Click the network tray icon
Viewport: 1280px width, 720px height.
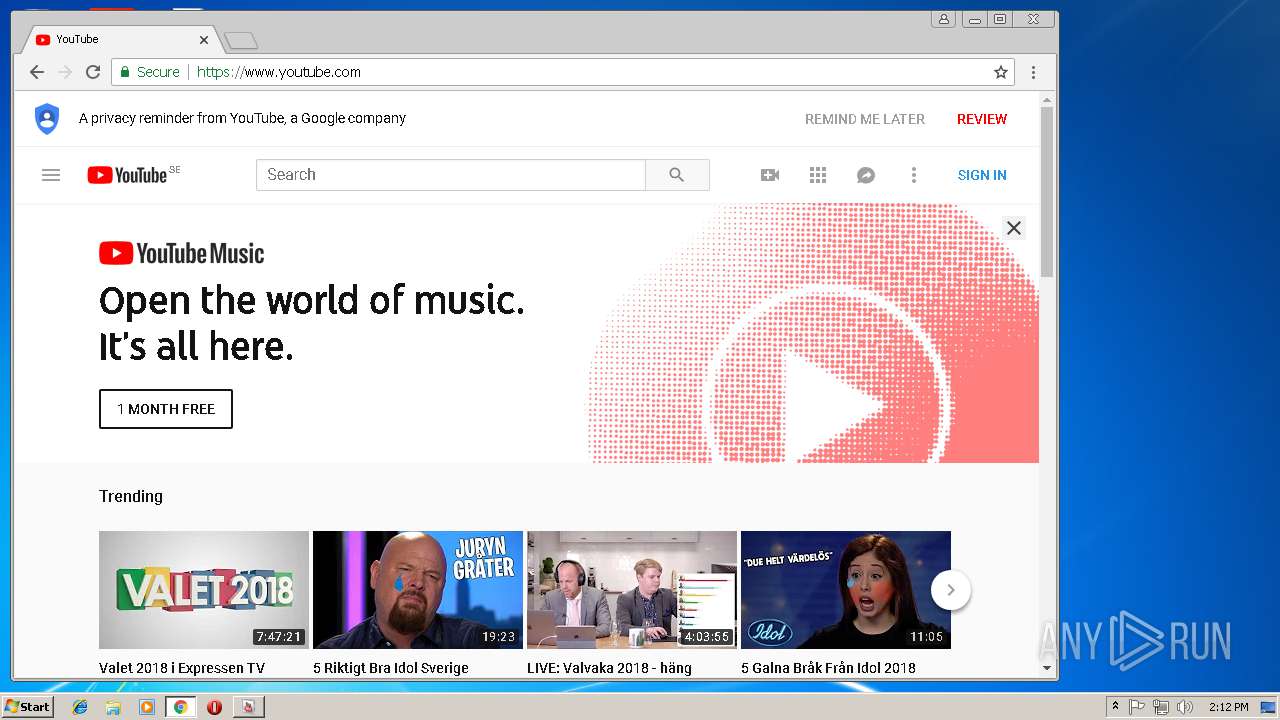[x=1160, y=707]
